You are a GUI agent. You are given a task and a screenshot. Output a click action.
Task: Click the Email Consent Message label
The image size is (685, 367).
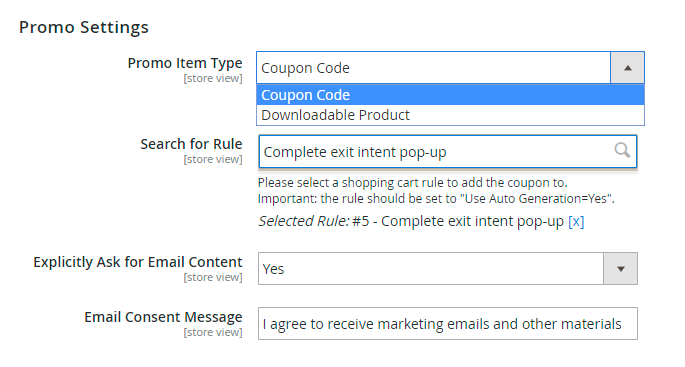(x=163, y=317)
